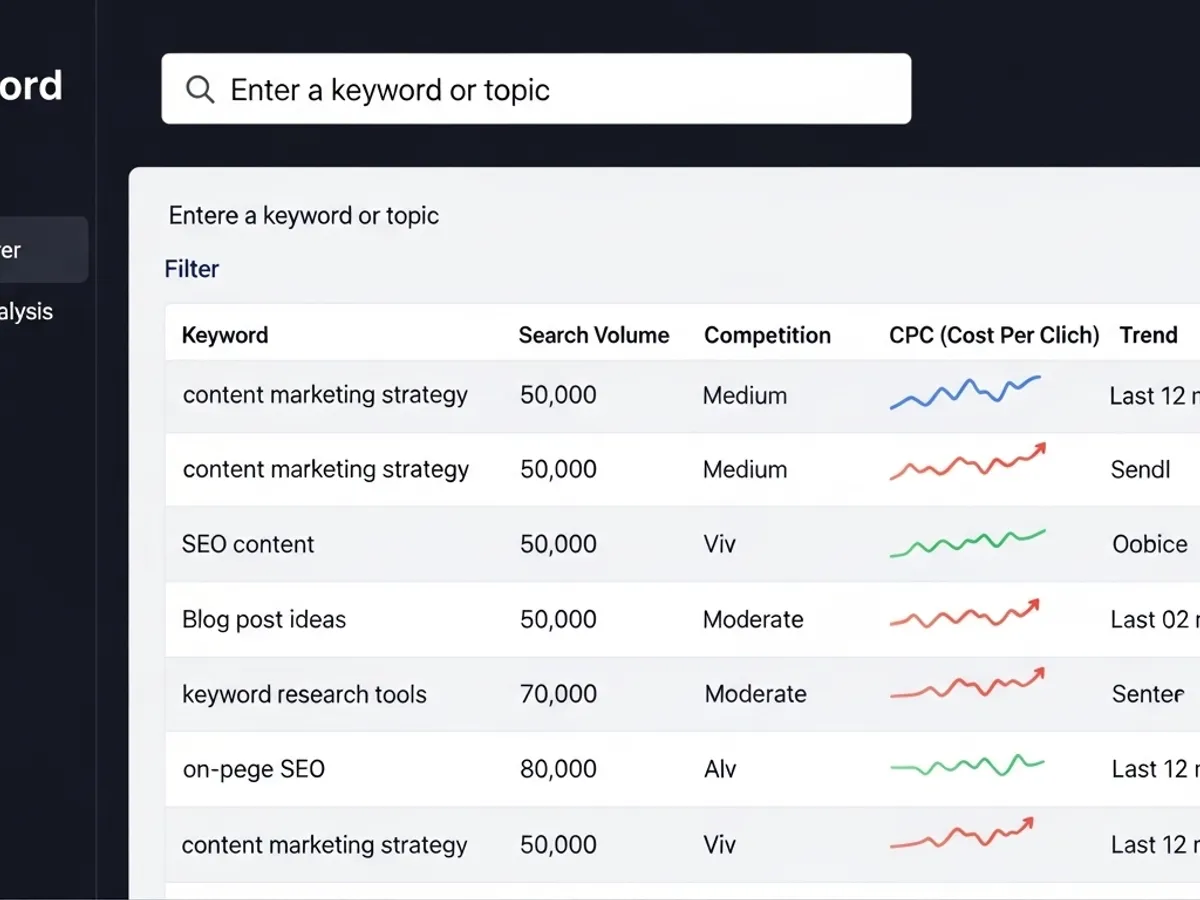Select the "on-pege SEO" keyword
Screen dimensions: 1200x900
pyautogui.click(x=254, y=769)
